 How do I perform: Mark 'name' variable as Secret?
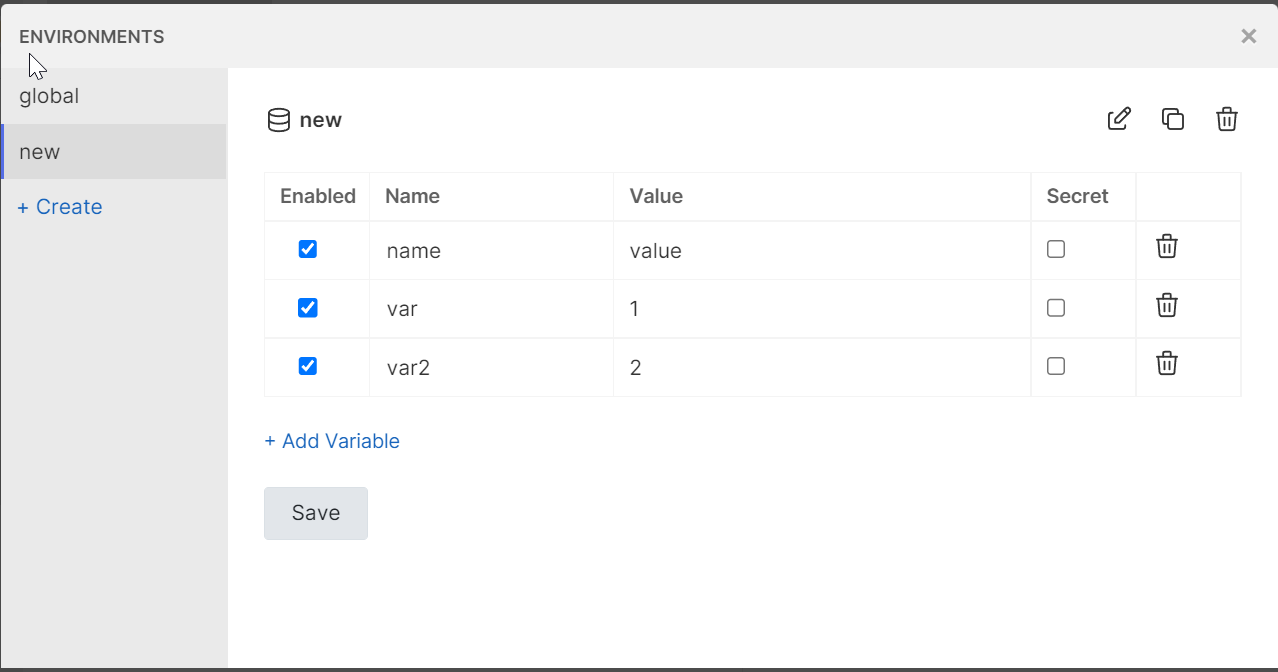pyautogui.click(x=1055, y=248)
